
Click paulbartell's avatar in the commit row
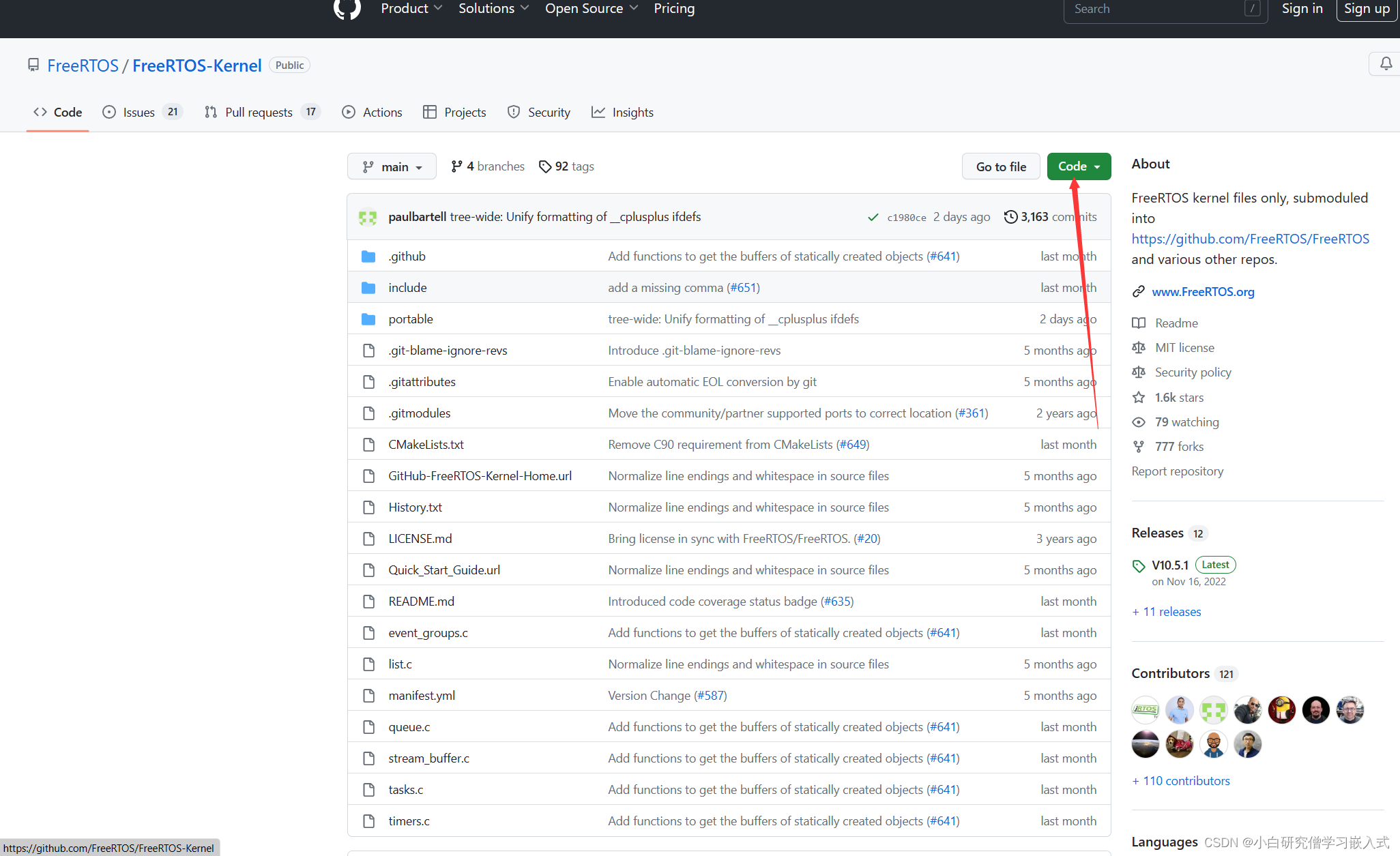pos(368,217)
